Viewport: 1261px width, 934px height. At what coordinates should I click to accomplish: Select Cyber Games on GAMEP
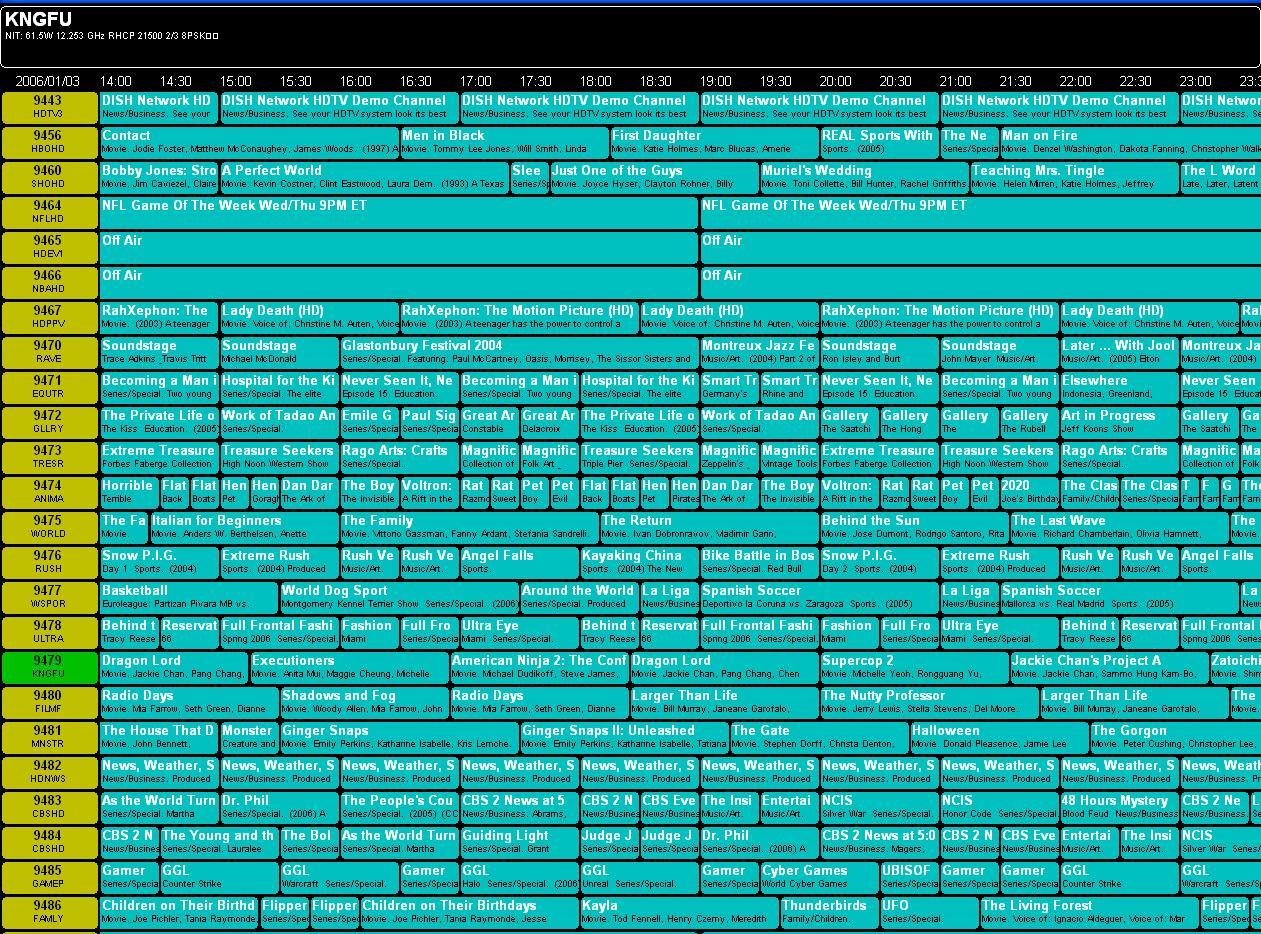point(819,877)
